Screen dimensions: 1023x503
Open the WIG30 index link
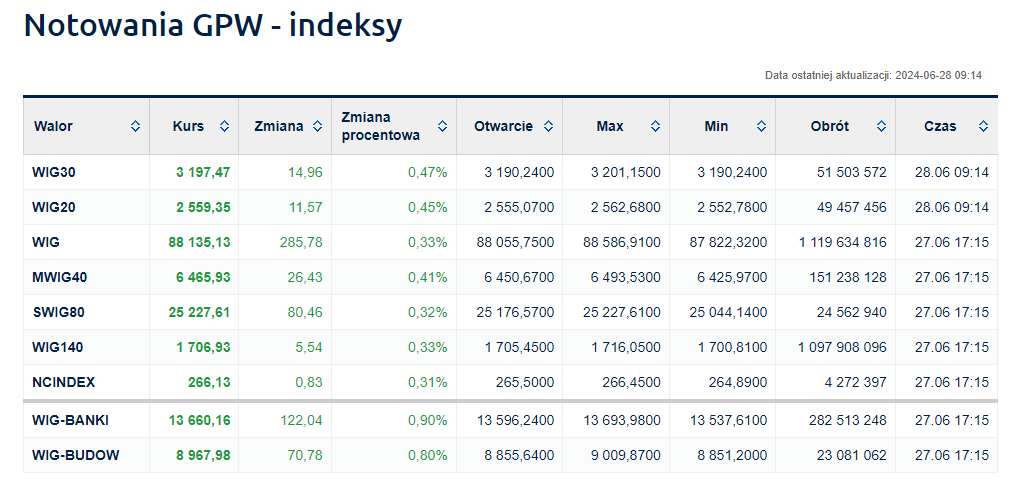[54, 172]
